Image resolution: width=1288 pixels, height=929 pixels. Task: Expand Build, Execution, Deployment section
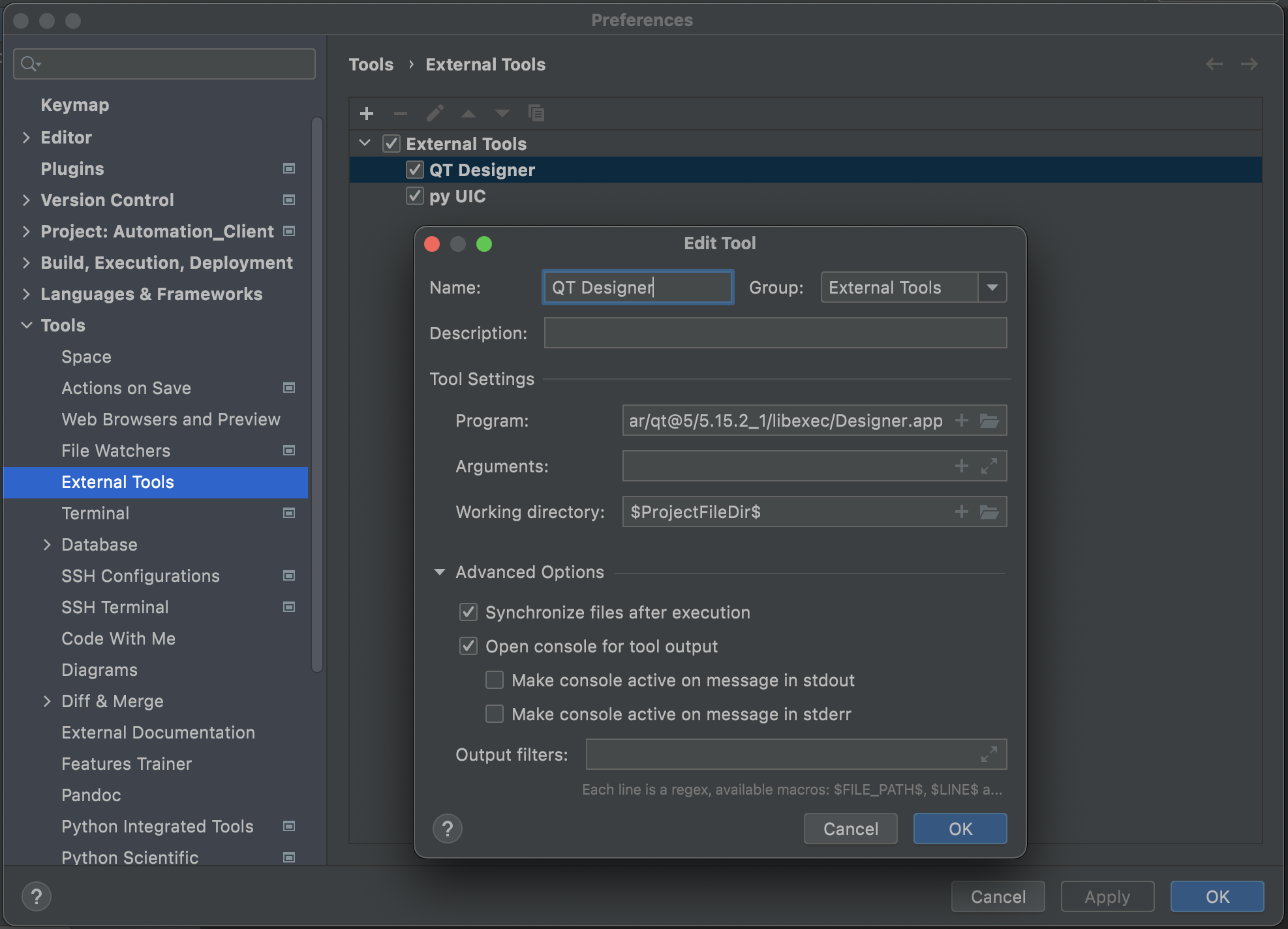[x=26, y=262]
